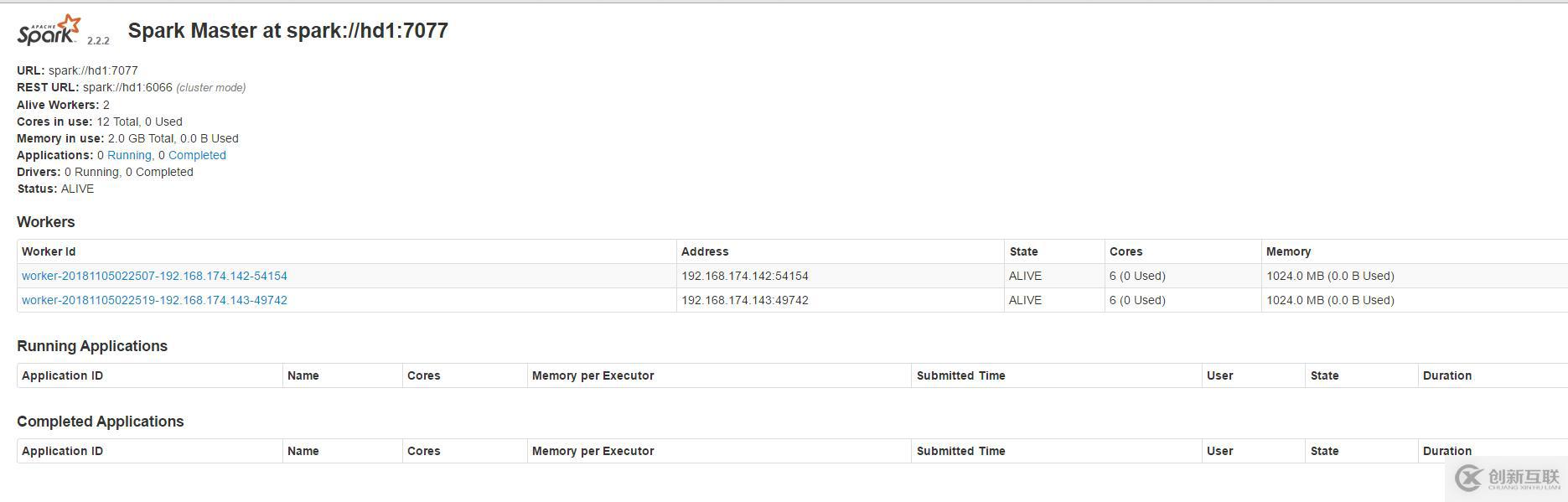The image size is (1568, 502).
Task: Open worker link ending in 143-49742
Action: pos(154,300)
